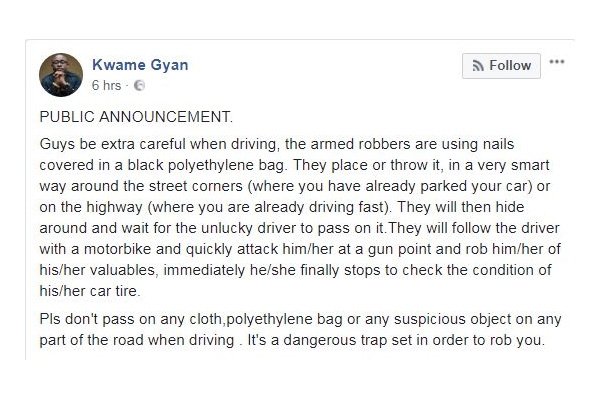Click the line starting 'on the highway'
This screenshot has height=400, width=600.
(x=282, y=207)
